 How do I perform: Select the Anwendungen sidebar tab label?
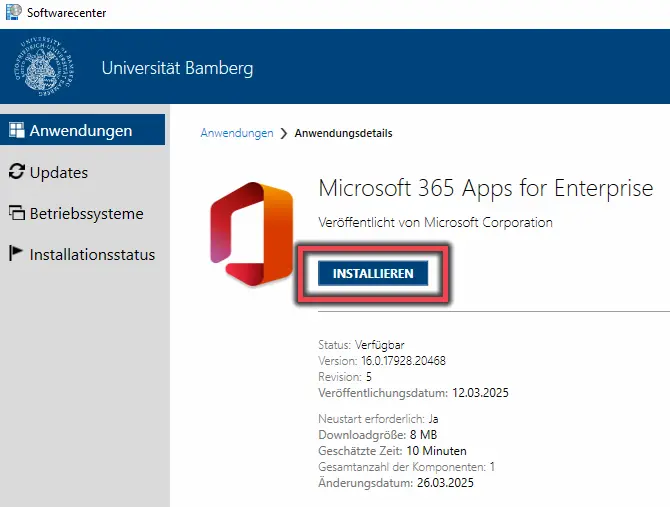81,130
